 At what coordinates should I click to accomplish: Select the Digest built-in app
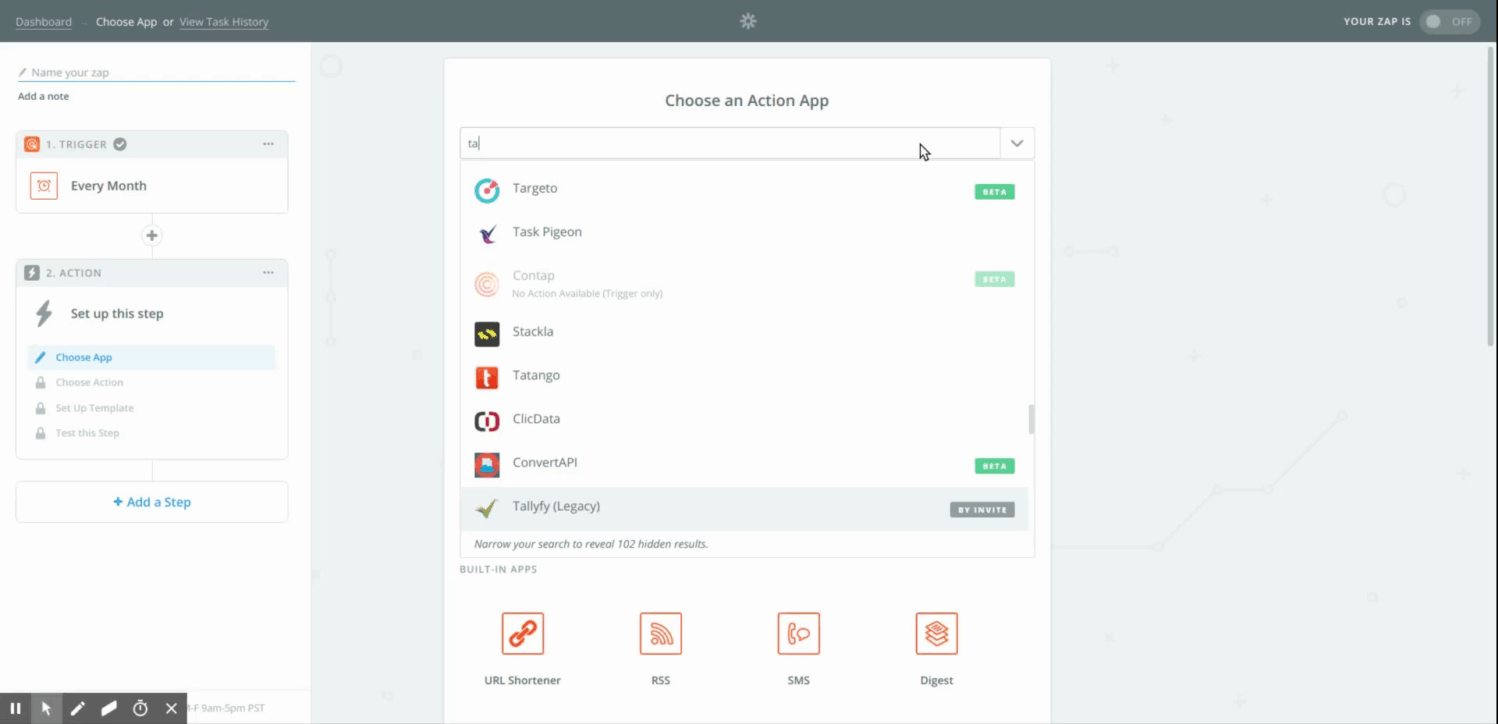click(936, 633)
